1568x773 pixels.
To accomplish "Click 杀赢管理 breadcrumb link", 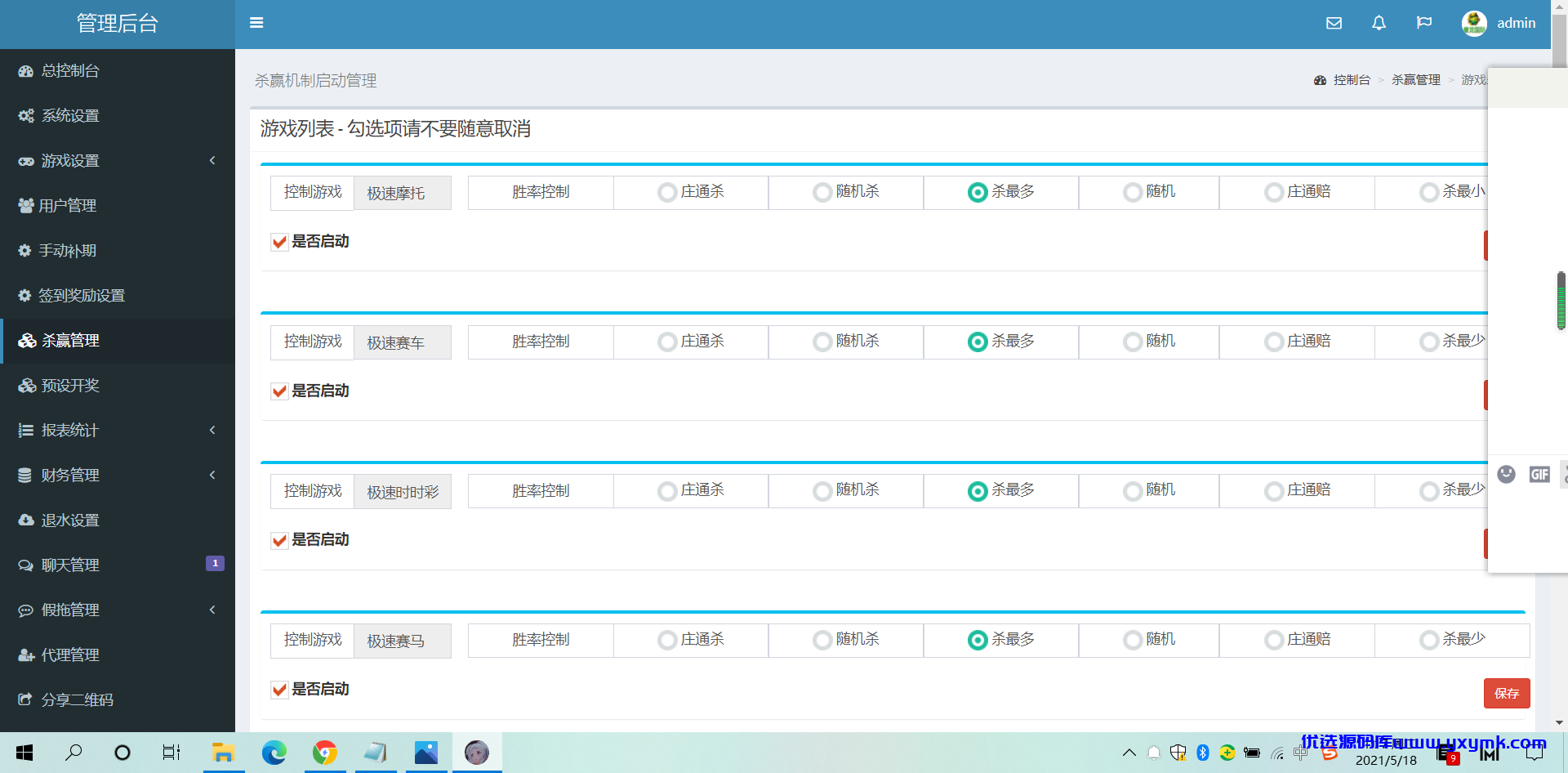I will pos(1416,80).
